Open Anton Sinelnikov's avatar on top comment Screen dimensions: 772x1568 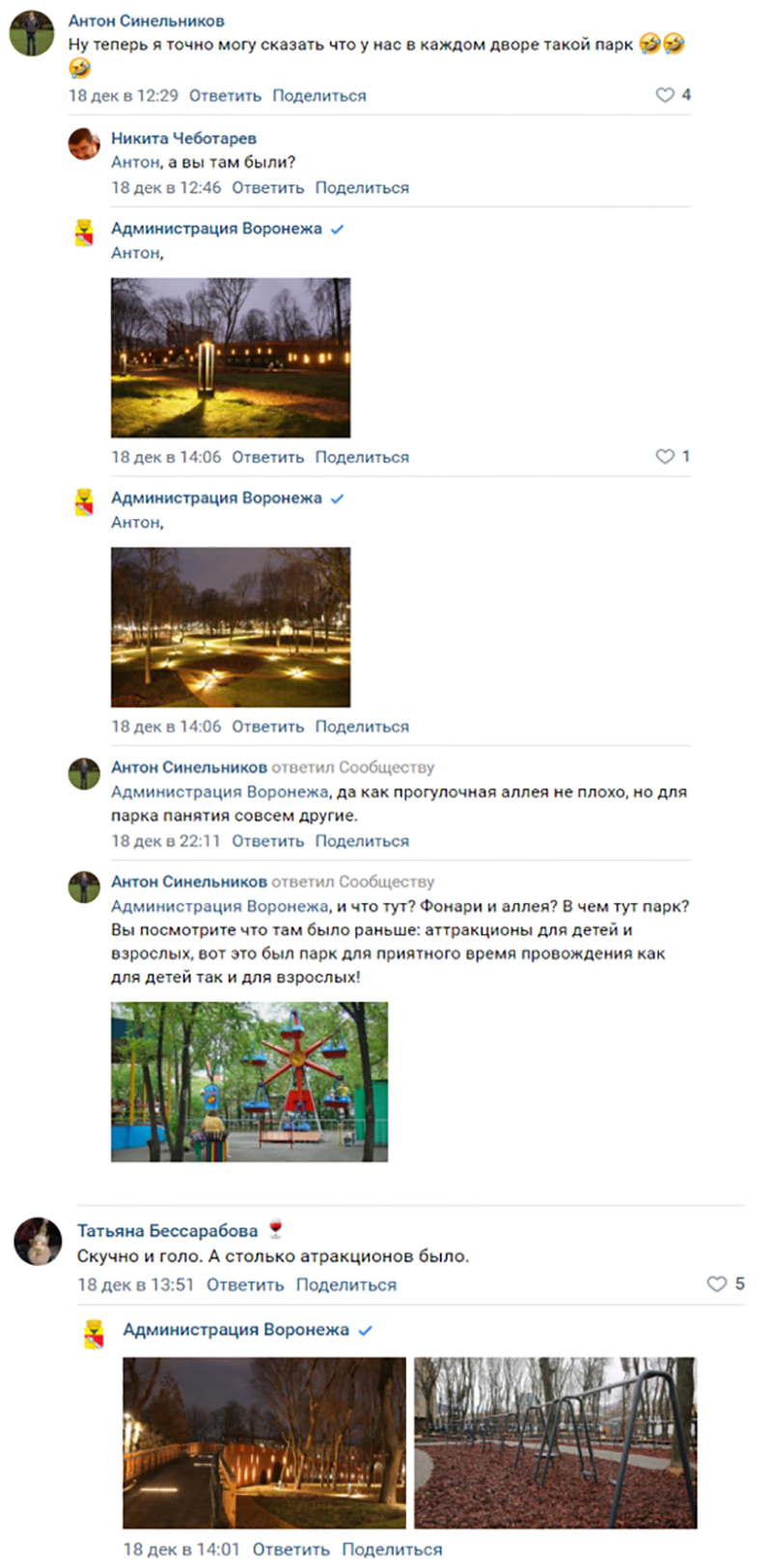click(32, 34)
